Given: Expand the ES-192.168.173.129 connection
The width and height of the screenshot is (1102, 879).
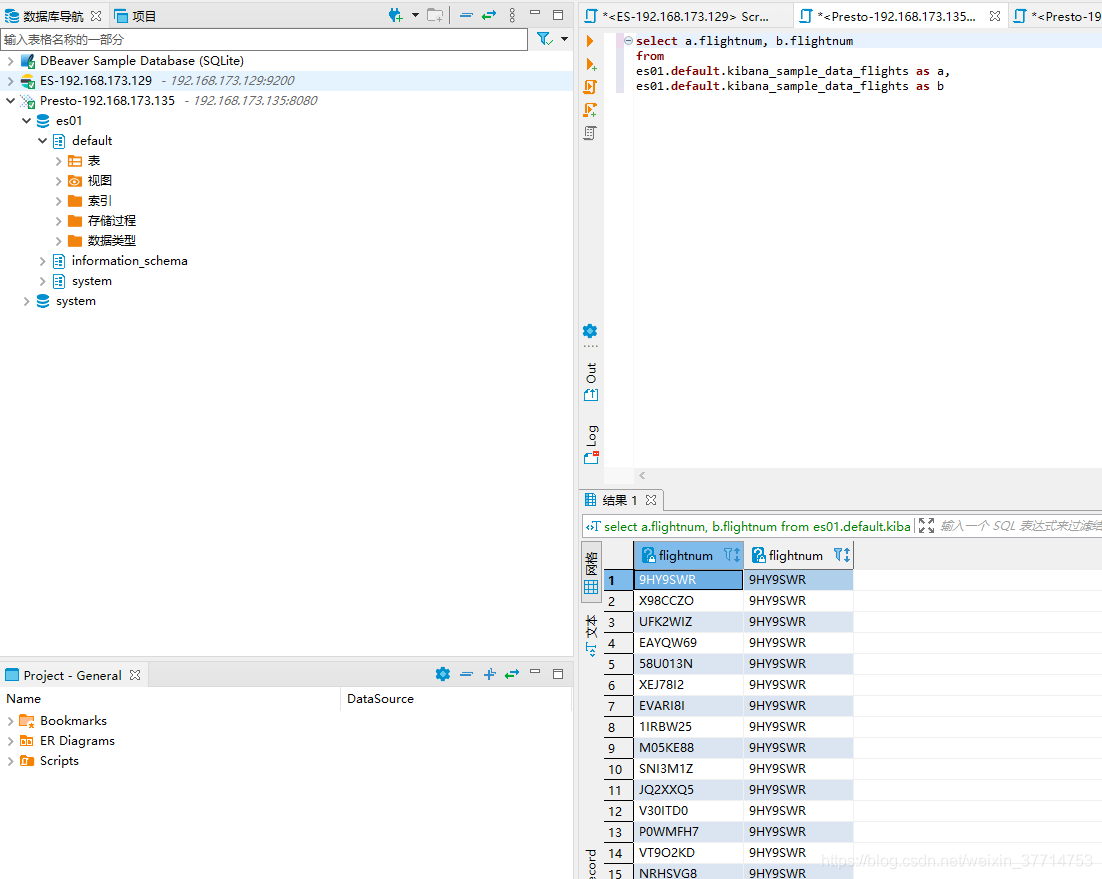Looking at the screenshot, I should pyautogui.click(x=10, y=81).
